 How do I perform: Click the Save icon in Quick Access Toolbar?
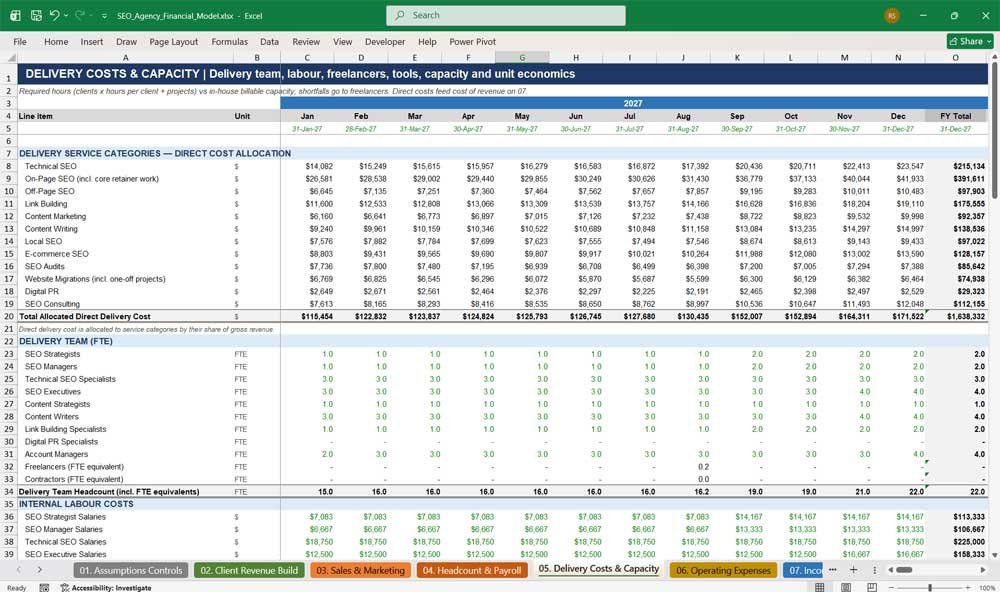[36, 15]
